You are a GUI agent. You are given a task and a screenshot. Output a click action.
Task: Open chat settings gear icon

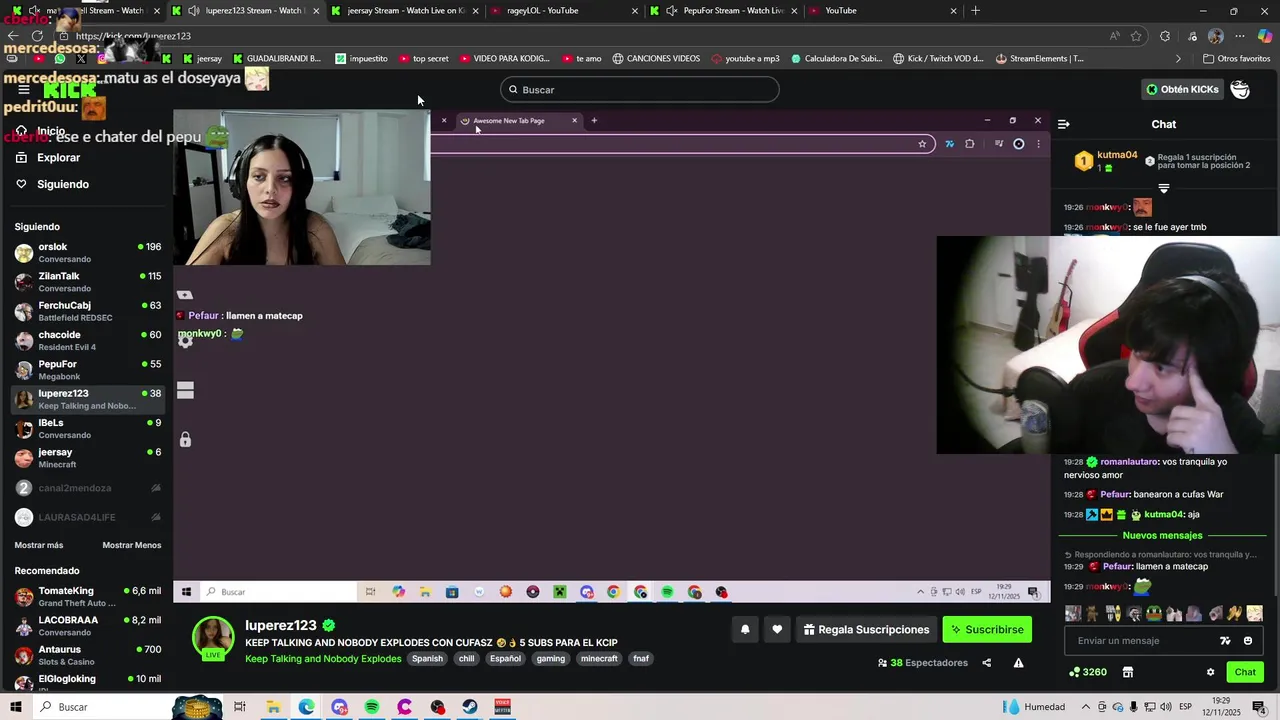(x=1210, y=672)
